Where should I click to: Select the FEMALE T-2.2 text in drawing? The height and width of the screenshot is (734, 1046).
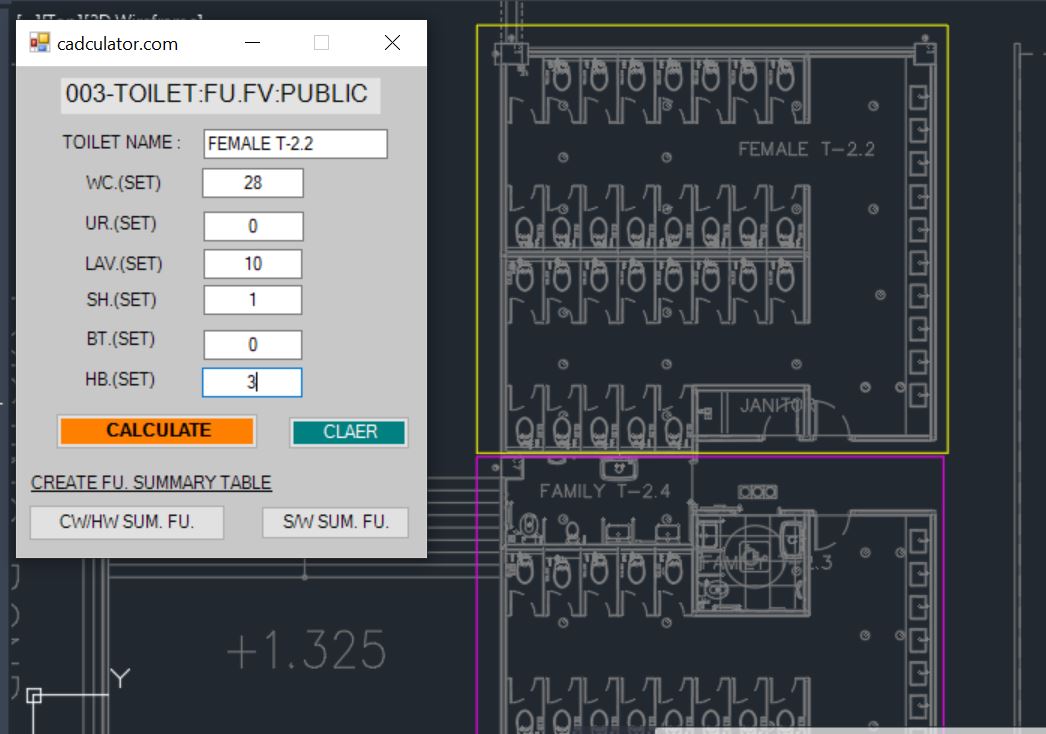tap(806, 149)
